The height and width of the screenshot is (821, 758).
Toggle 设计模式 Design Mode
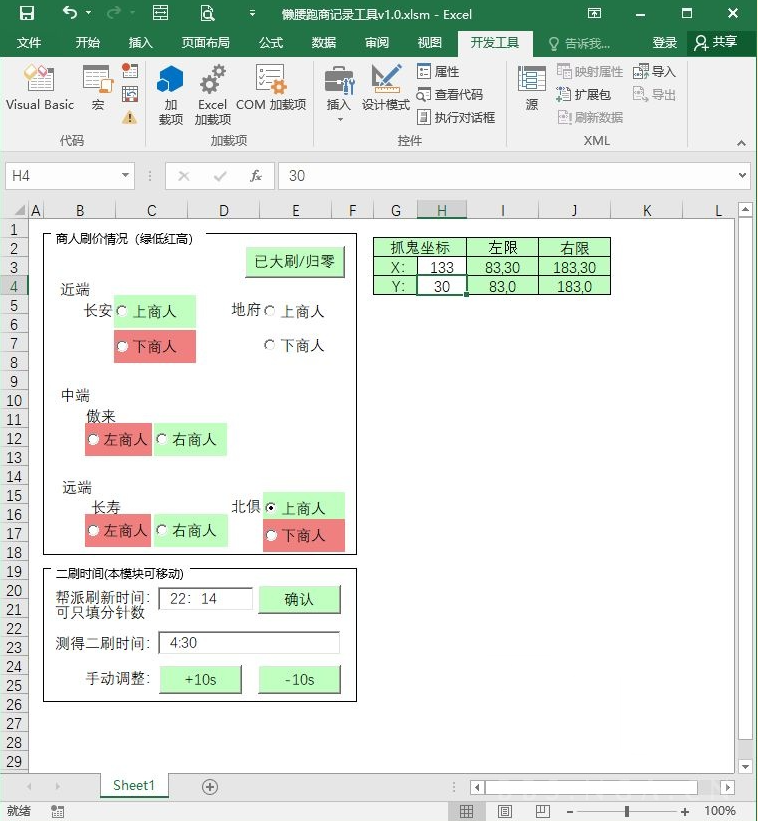(385, 87)
